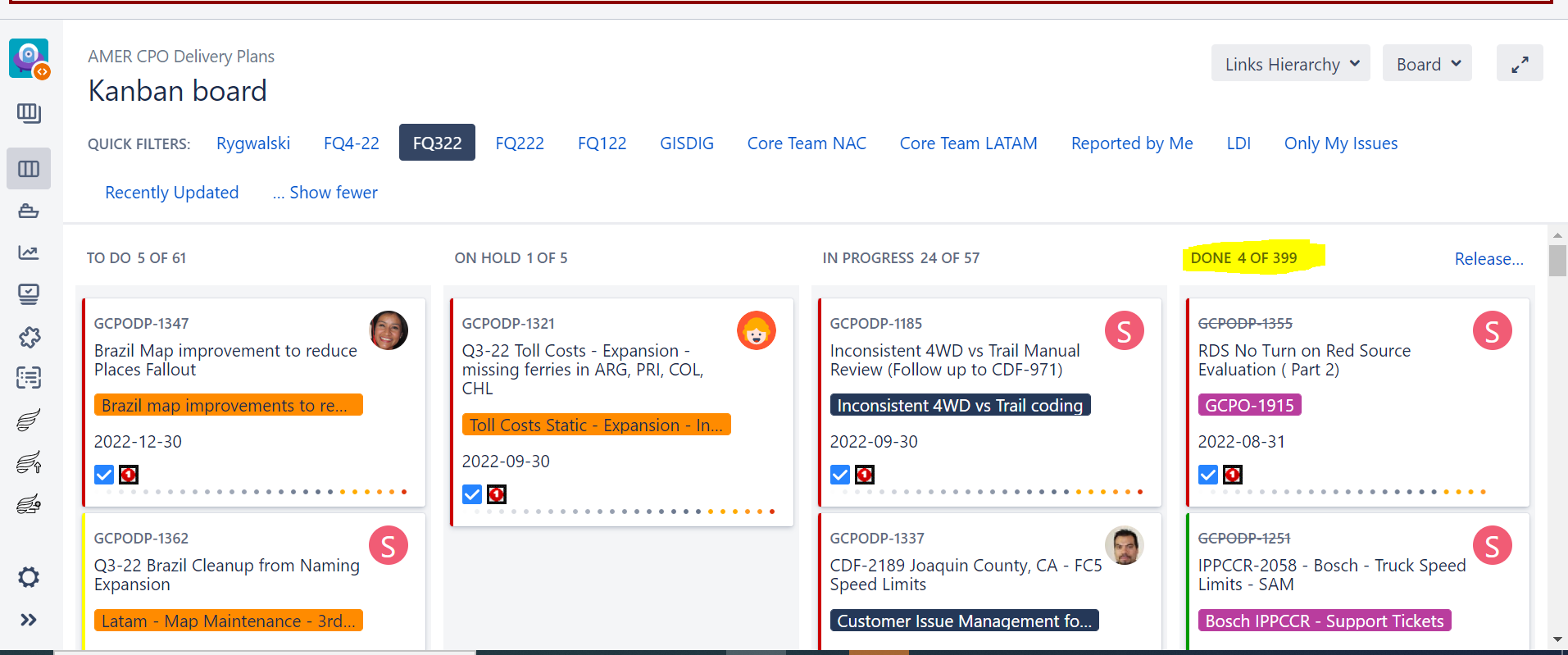Screen dimensions: 1568x655
Task: Open Releases ship icon in sidebar
Action: [x=29, y=212]
